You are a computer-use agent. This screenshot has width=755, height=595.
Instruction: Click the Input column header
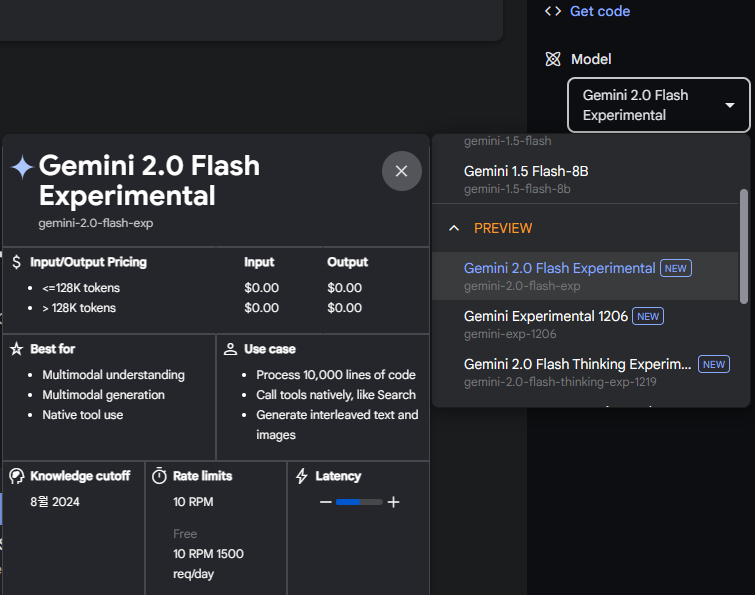(x=259, y=262)
